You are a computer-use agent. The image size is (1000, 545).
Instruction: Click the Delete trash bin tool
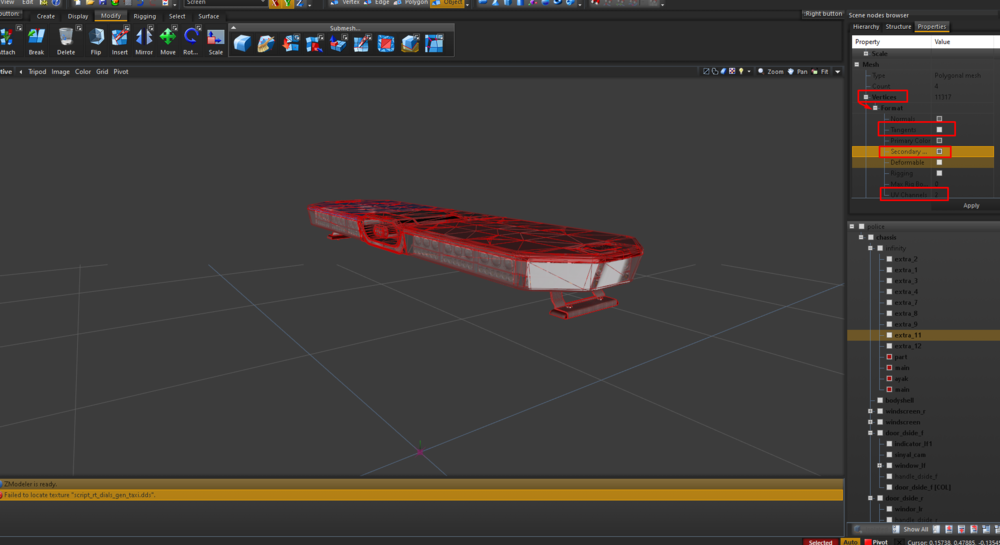66,38
